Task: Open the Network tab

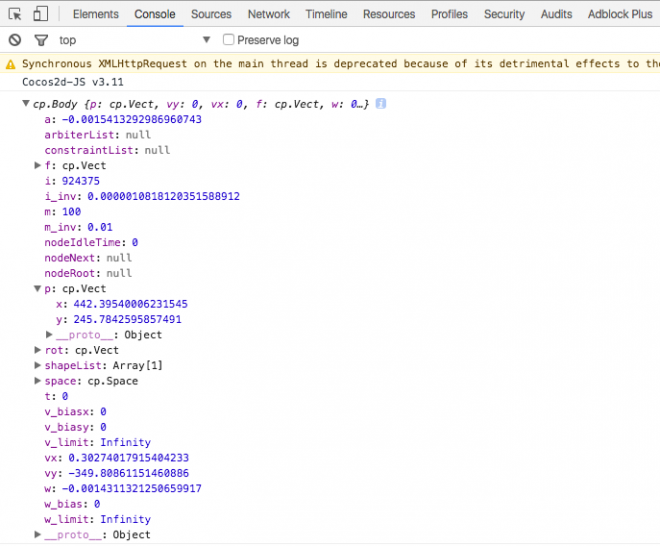Action: click(269, 14)
